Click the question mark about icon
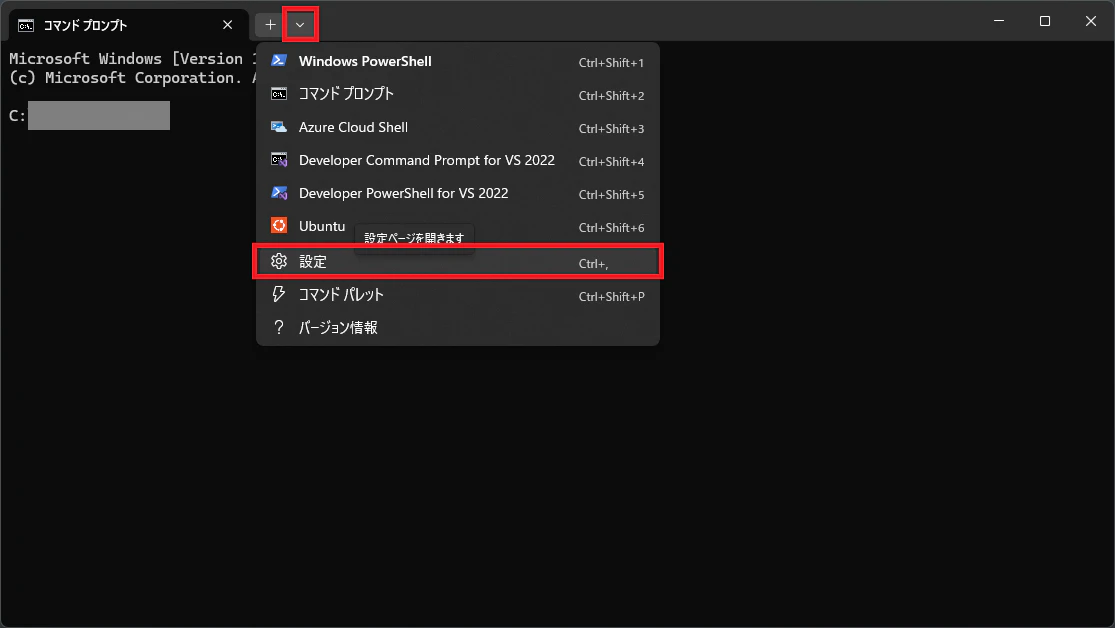This screenshot has width=1115, height=628. pyautogui.click(x=279, y=327)
